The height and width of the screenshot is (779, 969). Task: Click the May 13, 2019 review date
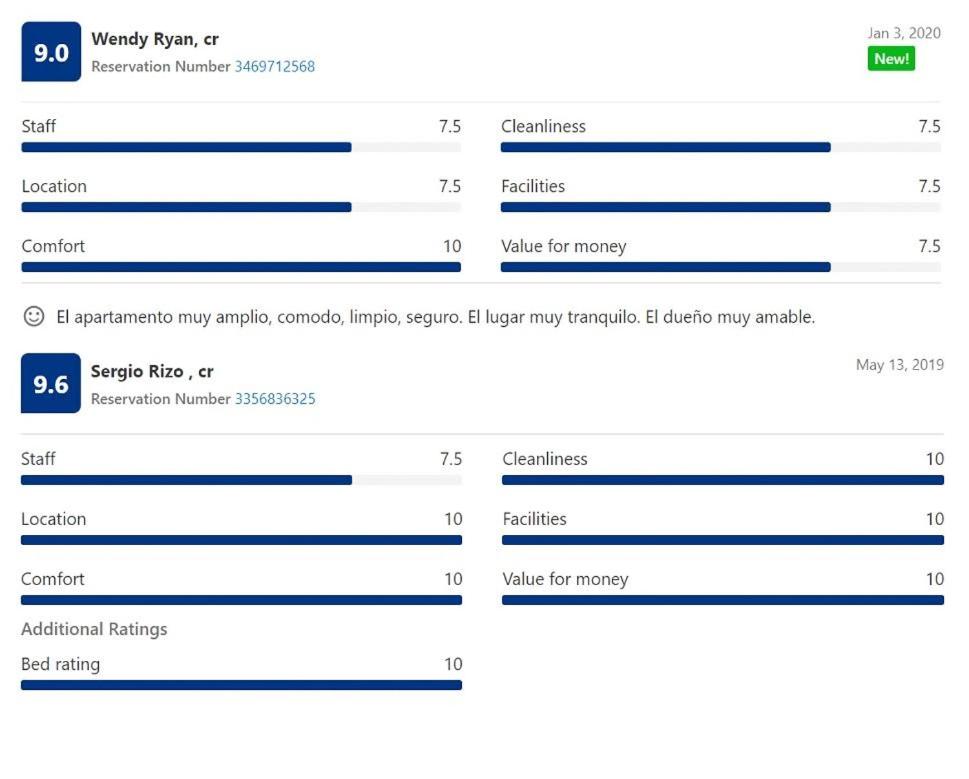(900, 365)
